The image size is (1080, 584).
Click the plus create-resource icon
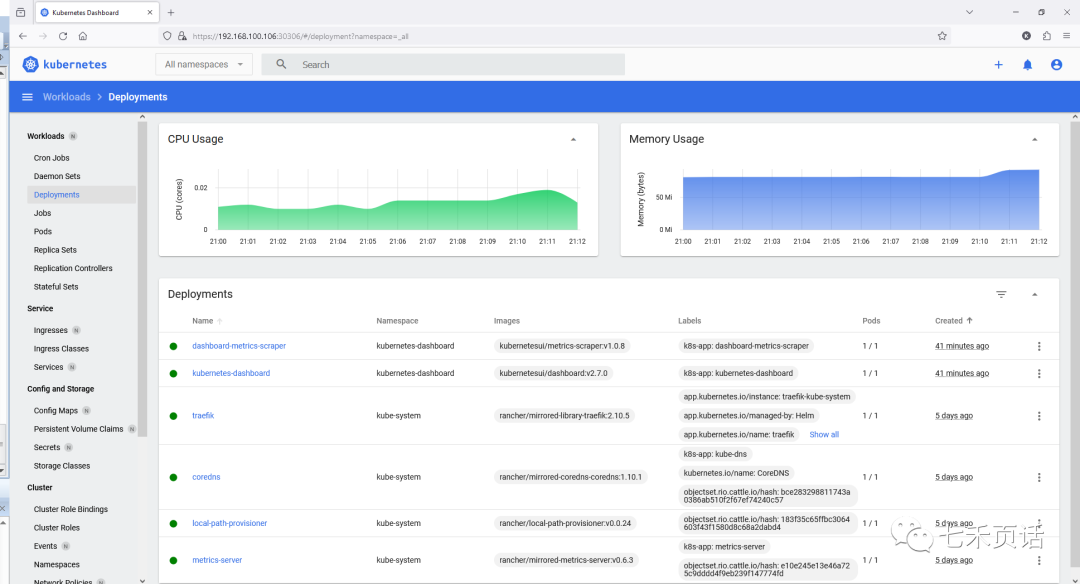(998, 65)
